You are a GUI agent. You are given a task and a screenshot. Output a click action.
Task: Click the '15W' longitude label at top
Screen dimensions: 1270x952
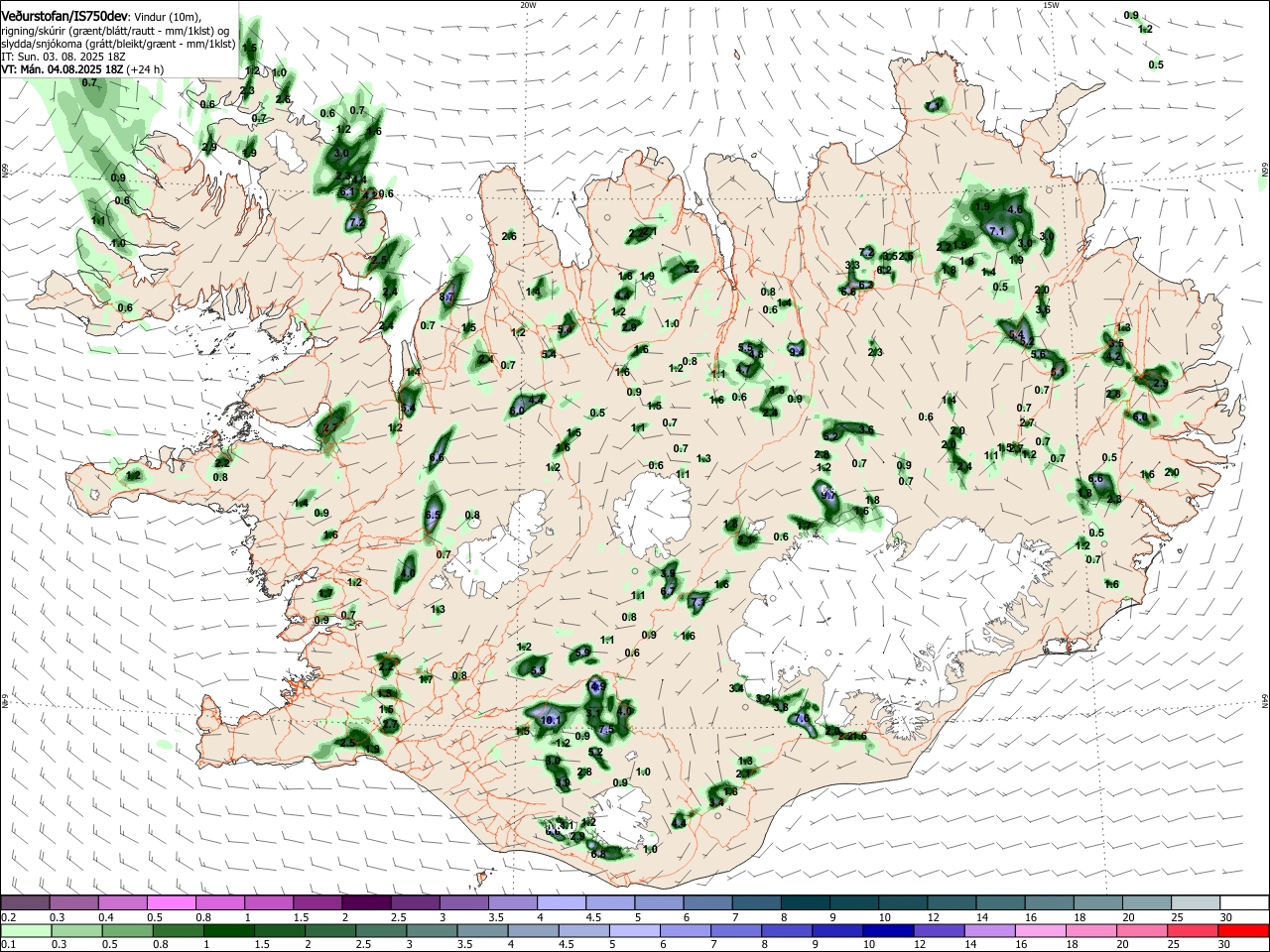coord(1051,5)
